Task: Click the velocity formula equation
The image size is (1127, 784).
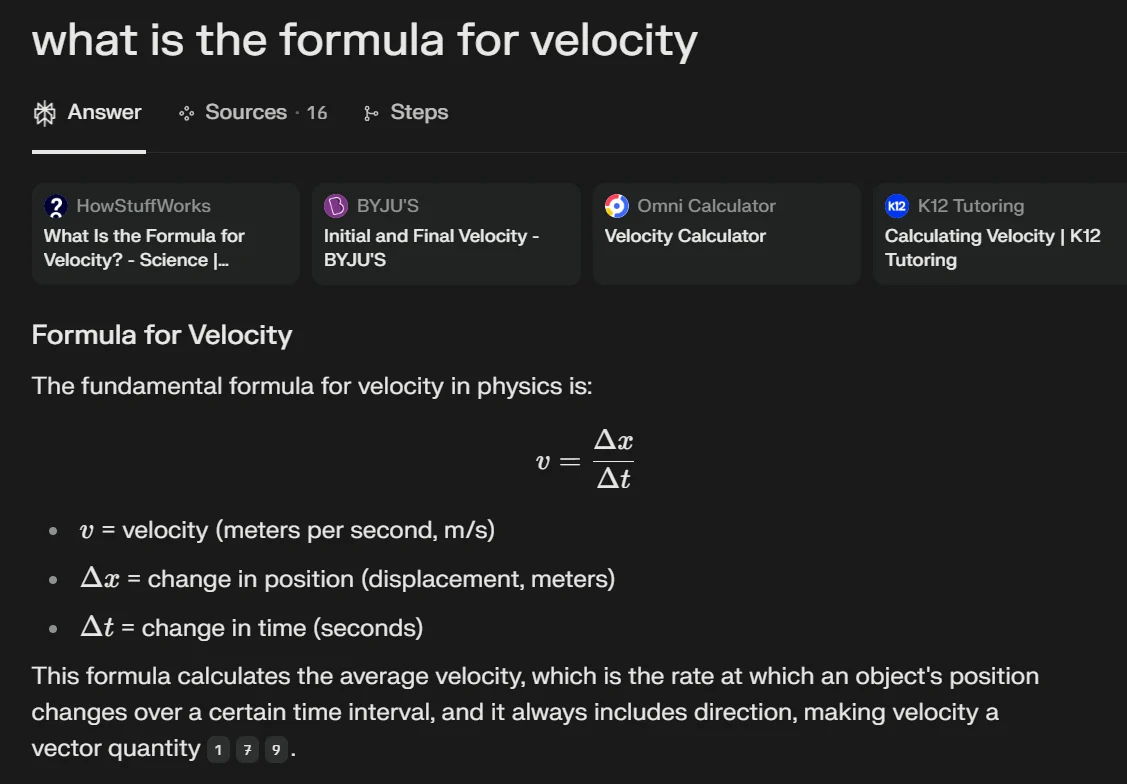Action: pos(585,459)
